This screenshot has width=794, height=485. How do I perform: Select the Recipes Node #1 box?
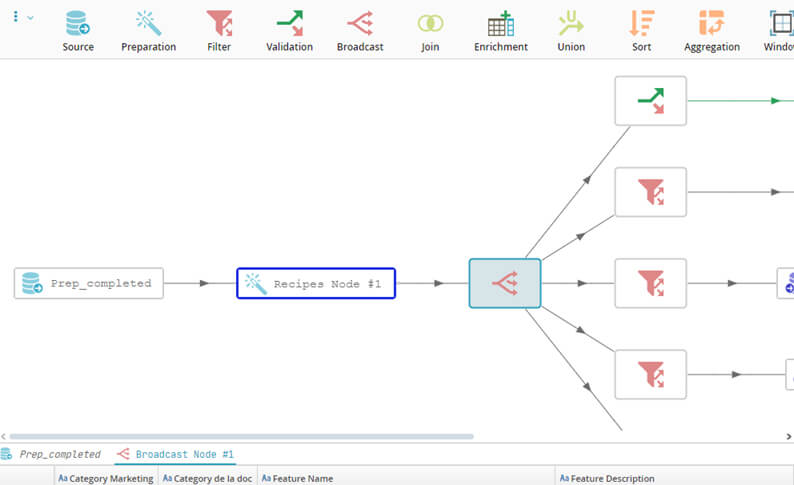315,284
